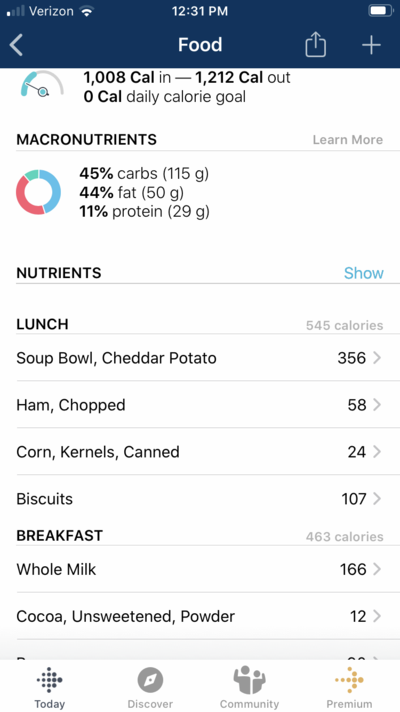Viewport: 400px width, 712px height.
Task: Tap the macronutrients donut chart
Action: (39, 192)
